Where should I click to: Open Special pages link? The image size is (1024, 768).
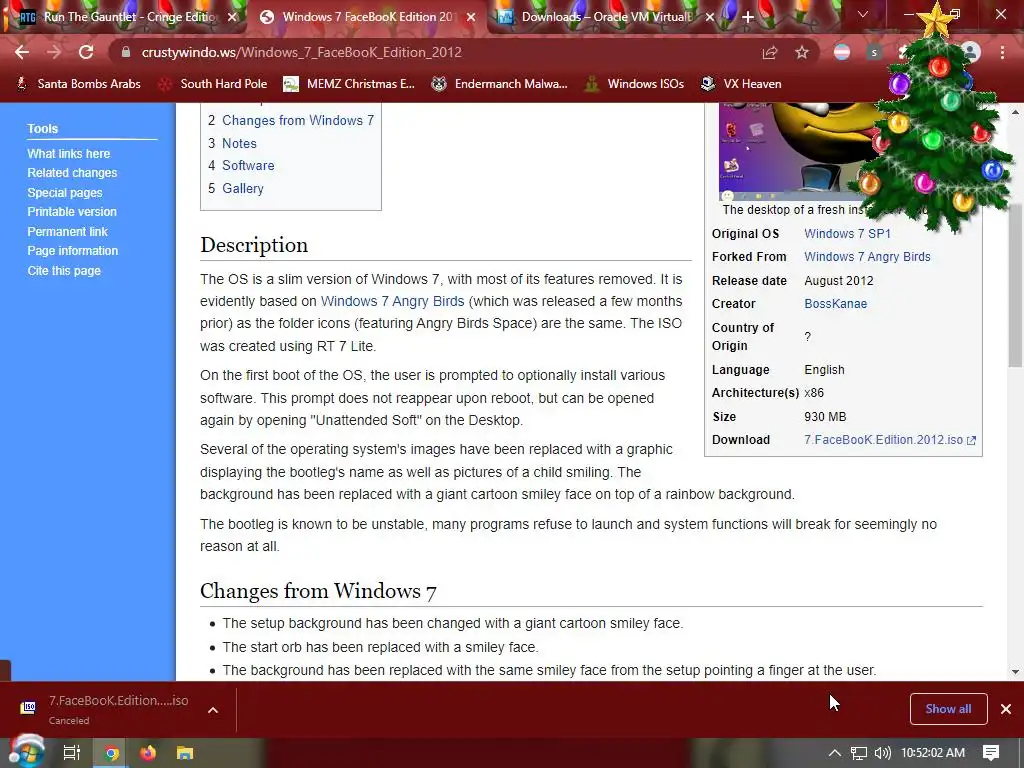65,193
